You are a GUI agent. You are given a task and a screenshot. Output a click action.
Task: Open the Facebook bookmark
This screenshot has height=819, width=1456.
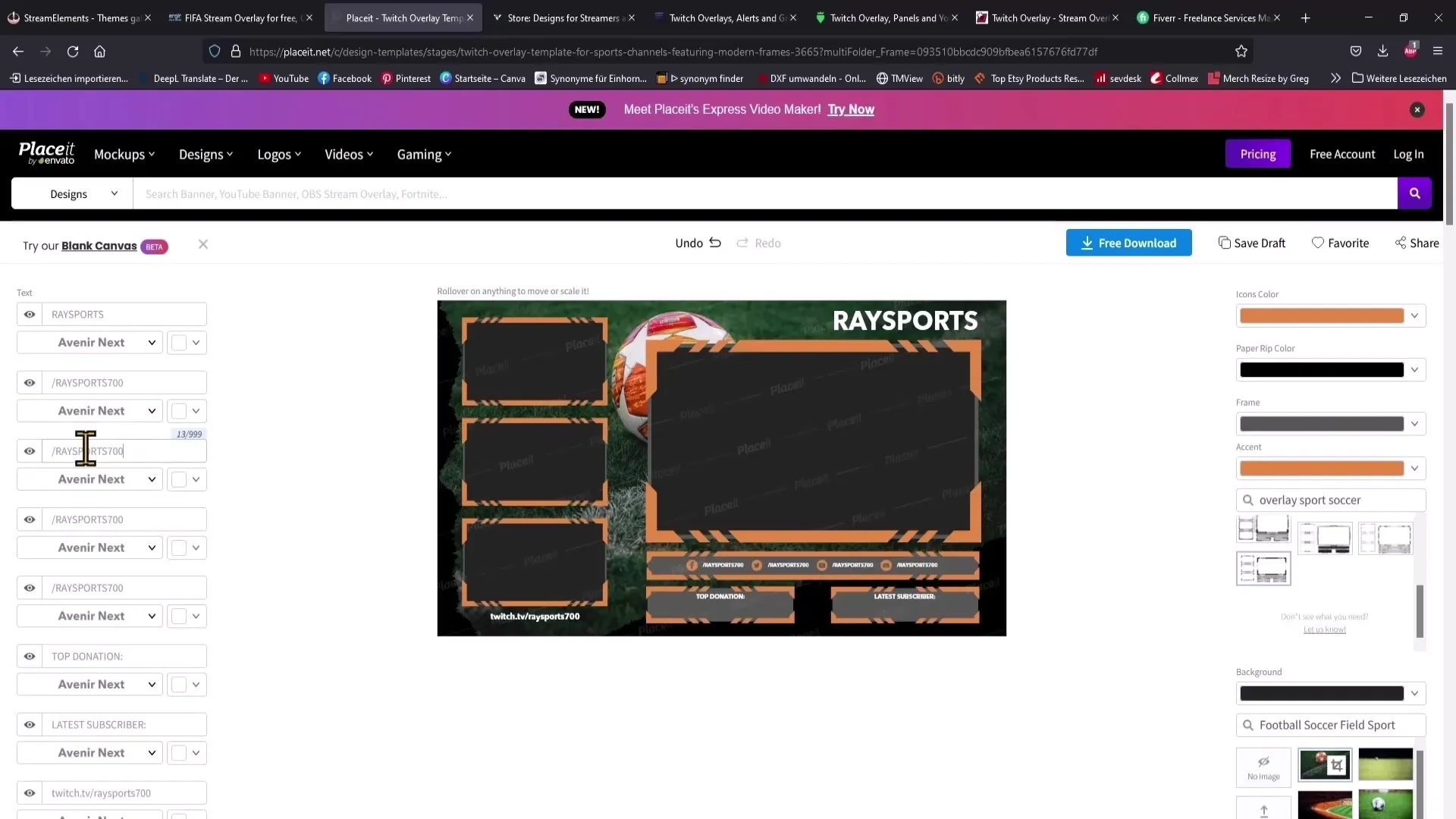(x=344, y=78)
